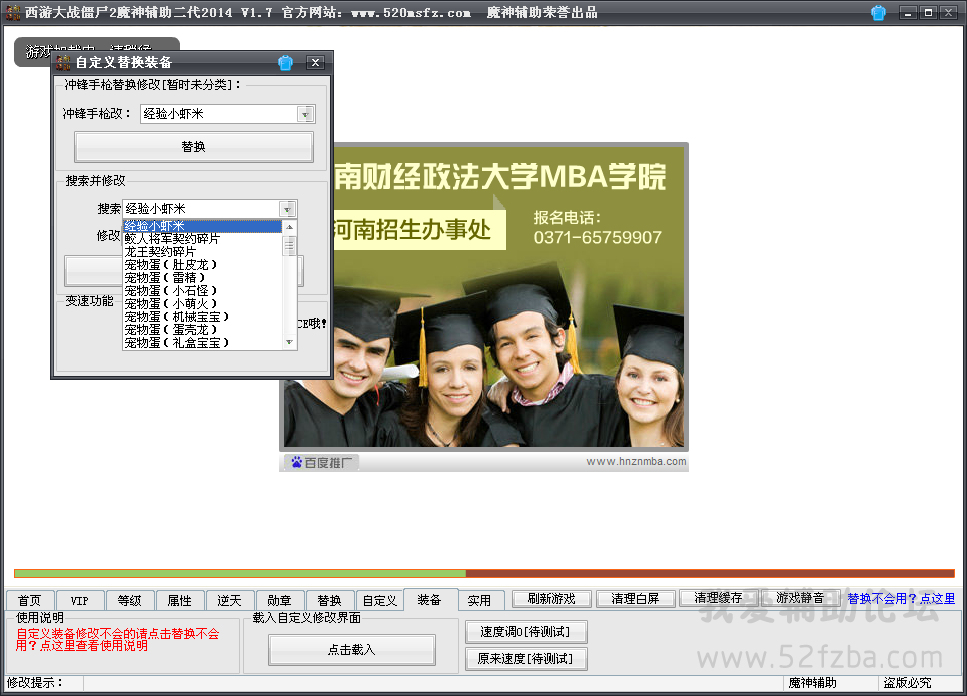The image size is (967, 696).
Task: Open the 实用 tab
Action: (x=479, y=600)
